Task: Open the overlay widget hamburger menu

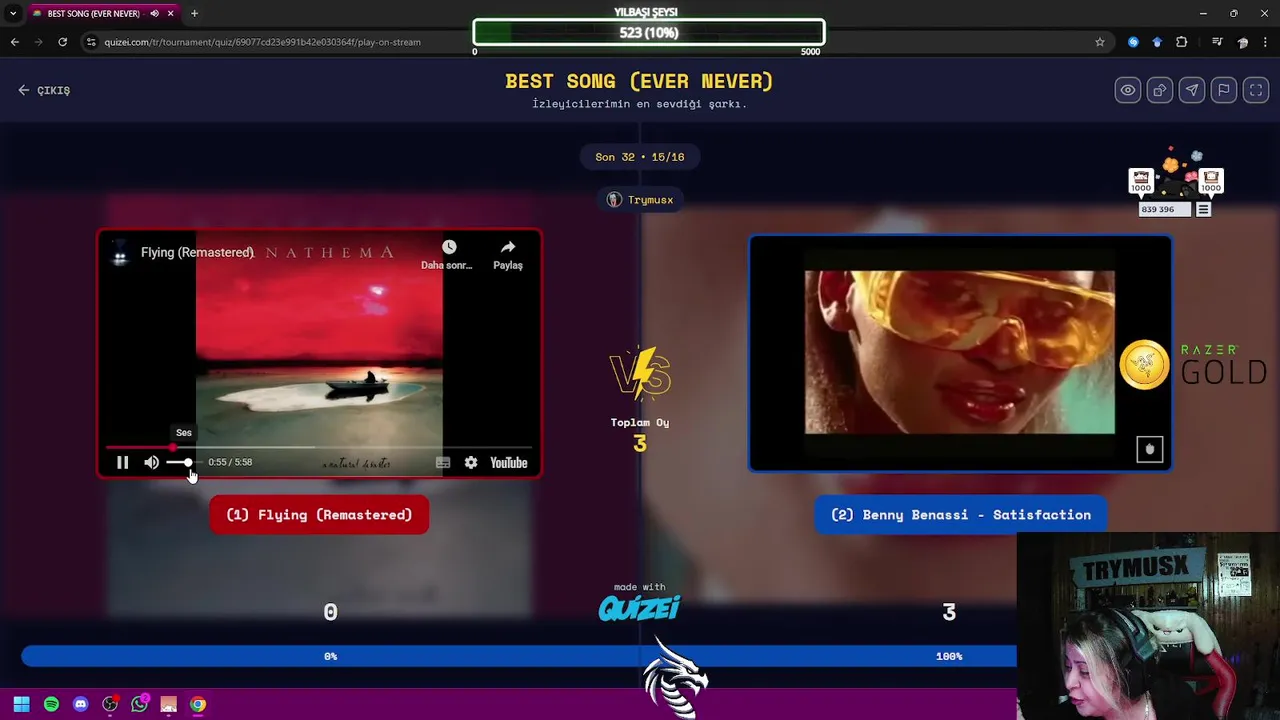Action: [1203, 210]
